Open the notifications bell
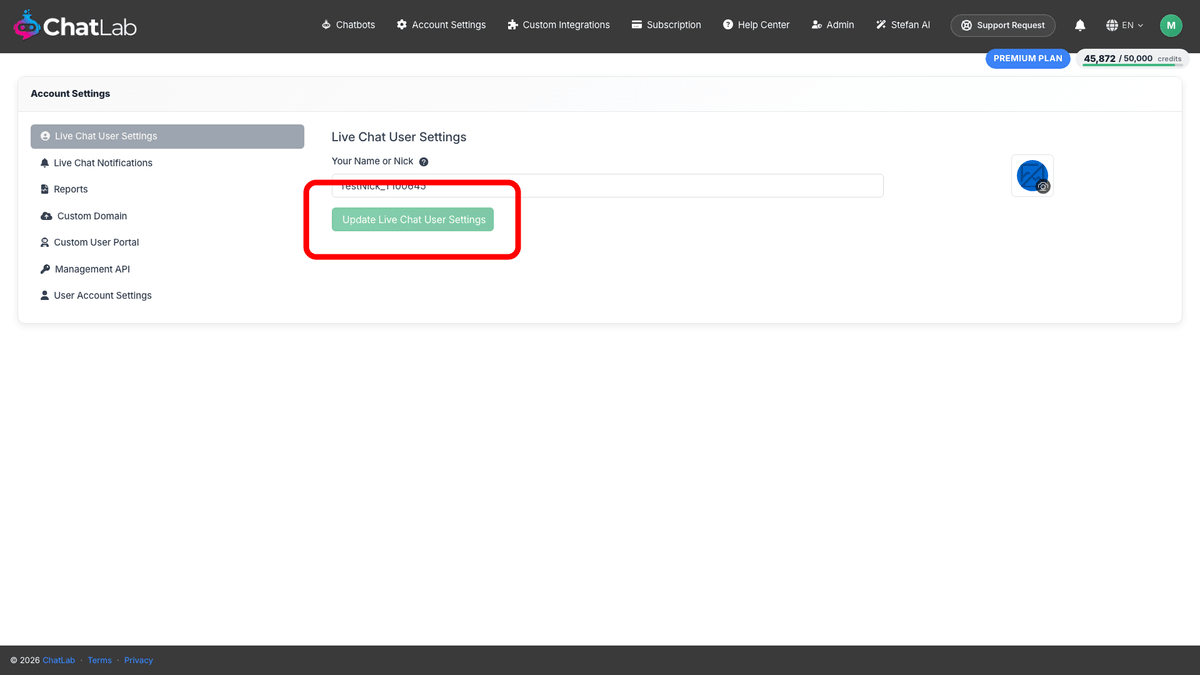1200x675 pixels. point(1080,25)
